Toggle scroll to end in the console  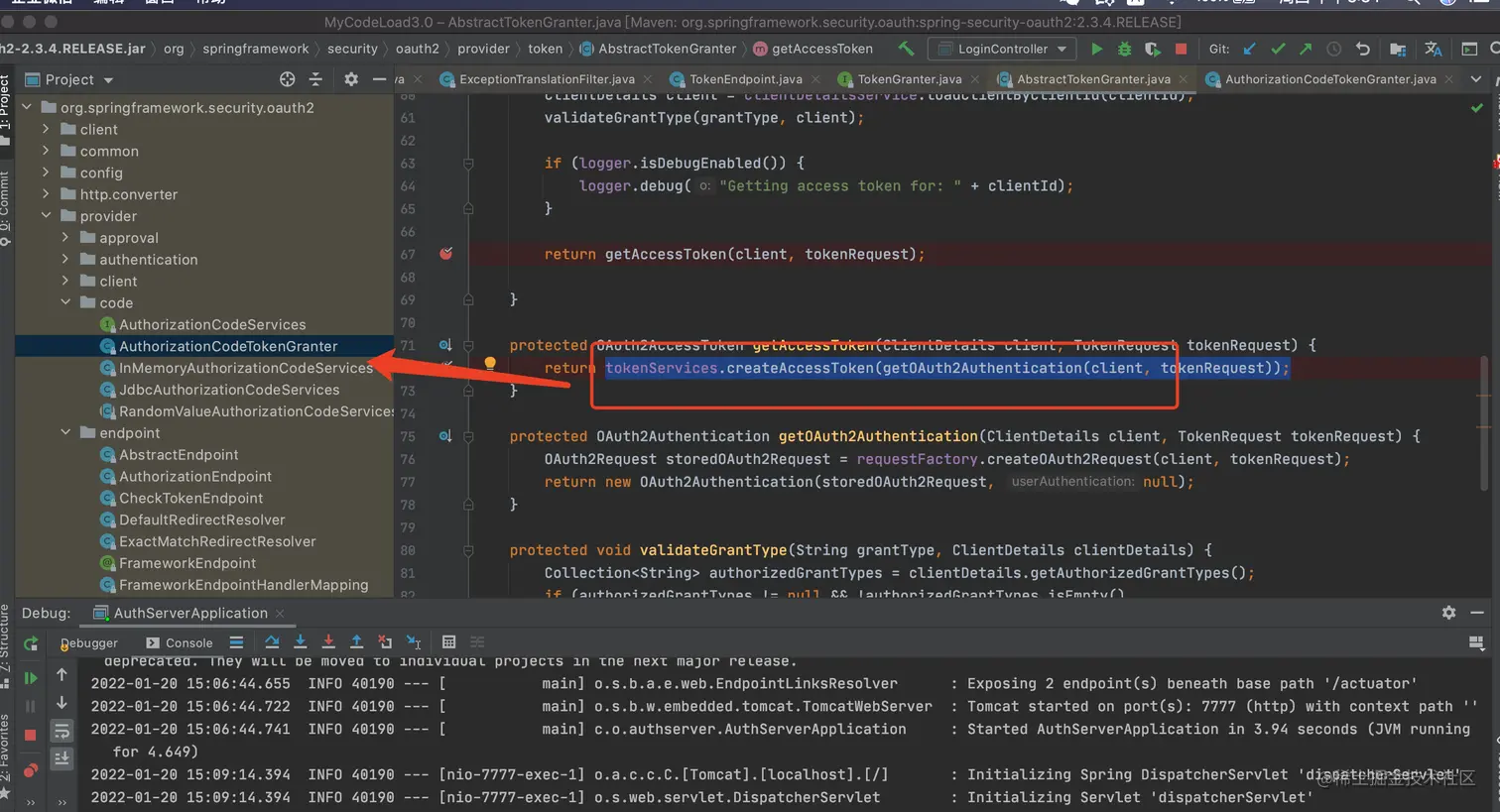(x=62, y=758)
